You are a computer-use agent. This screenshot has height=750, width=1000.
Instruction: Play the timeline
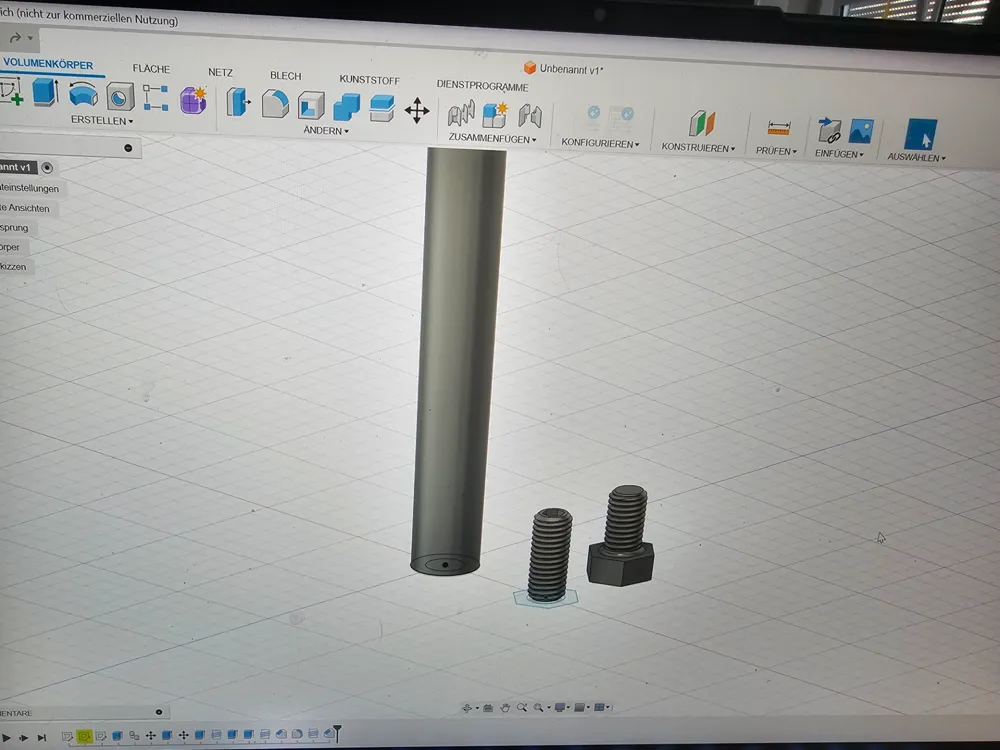[6, 738]
